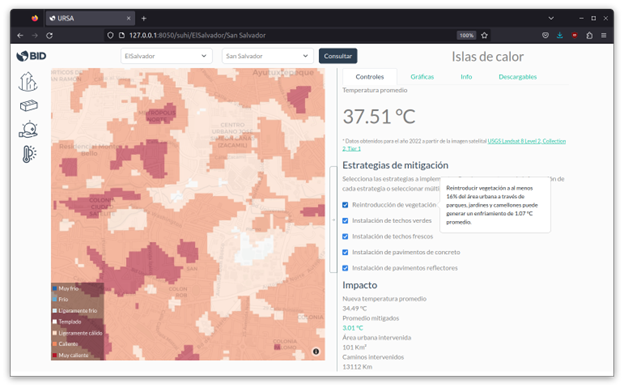Viewport: 624px width, 388px height.
Task: Click the 101 Km² intervened area value
Action: [x=355, y=347]
